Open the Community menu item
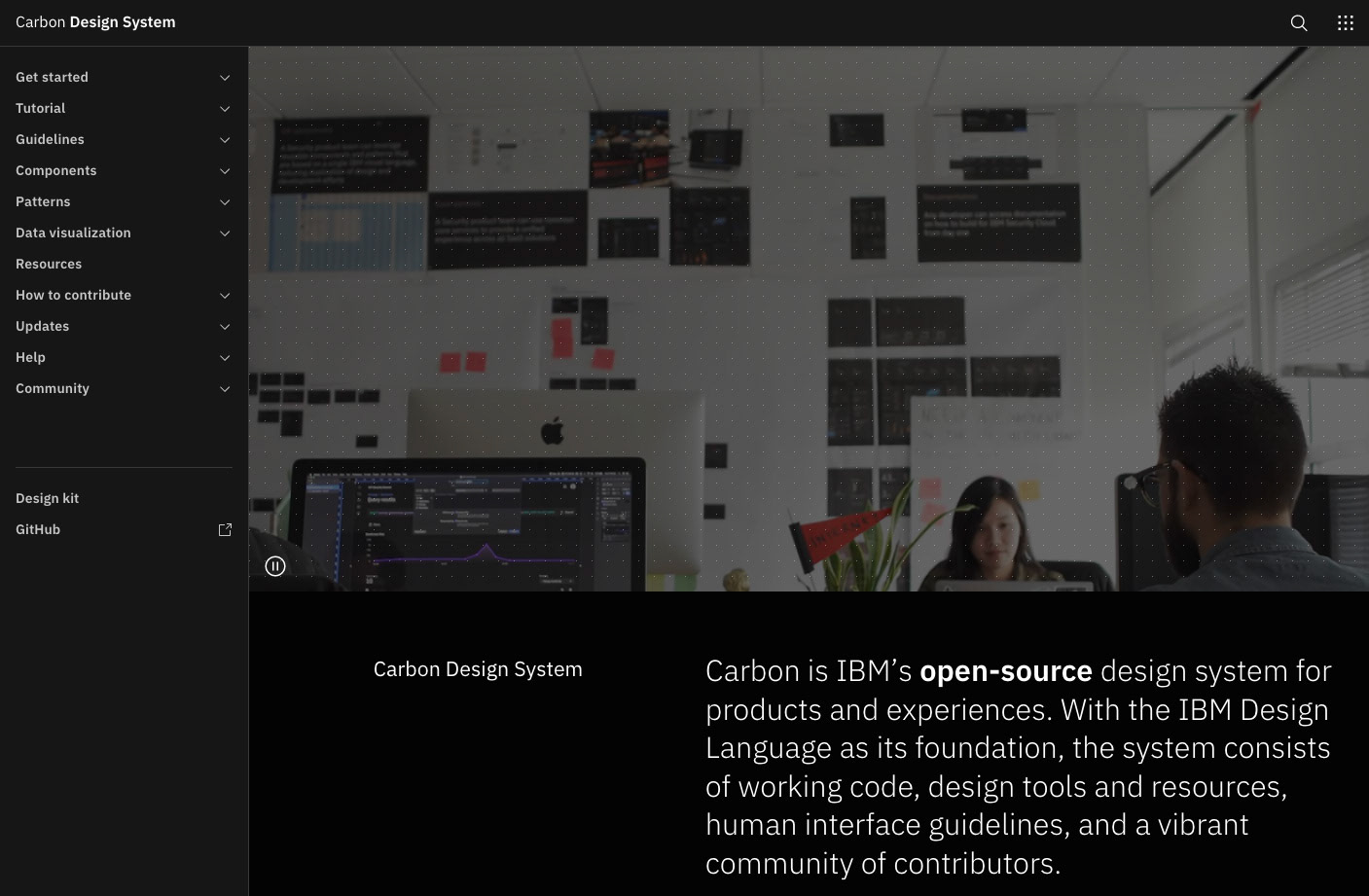This screenshot has width=1369, height=896. point(124,388)
